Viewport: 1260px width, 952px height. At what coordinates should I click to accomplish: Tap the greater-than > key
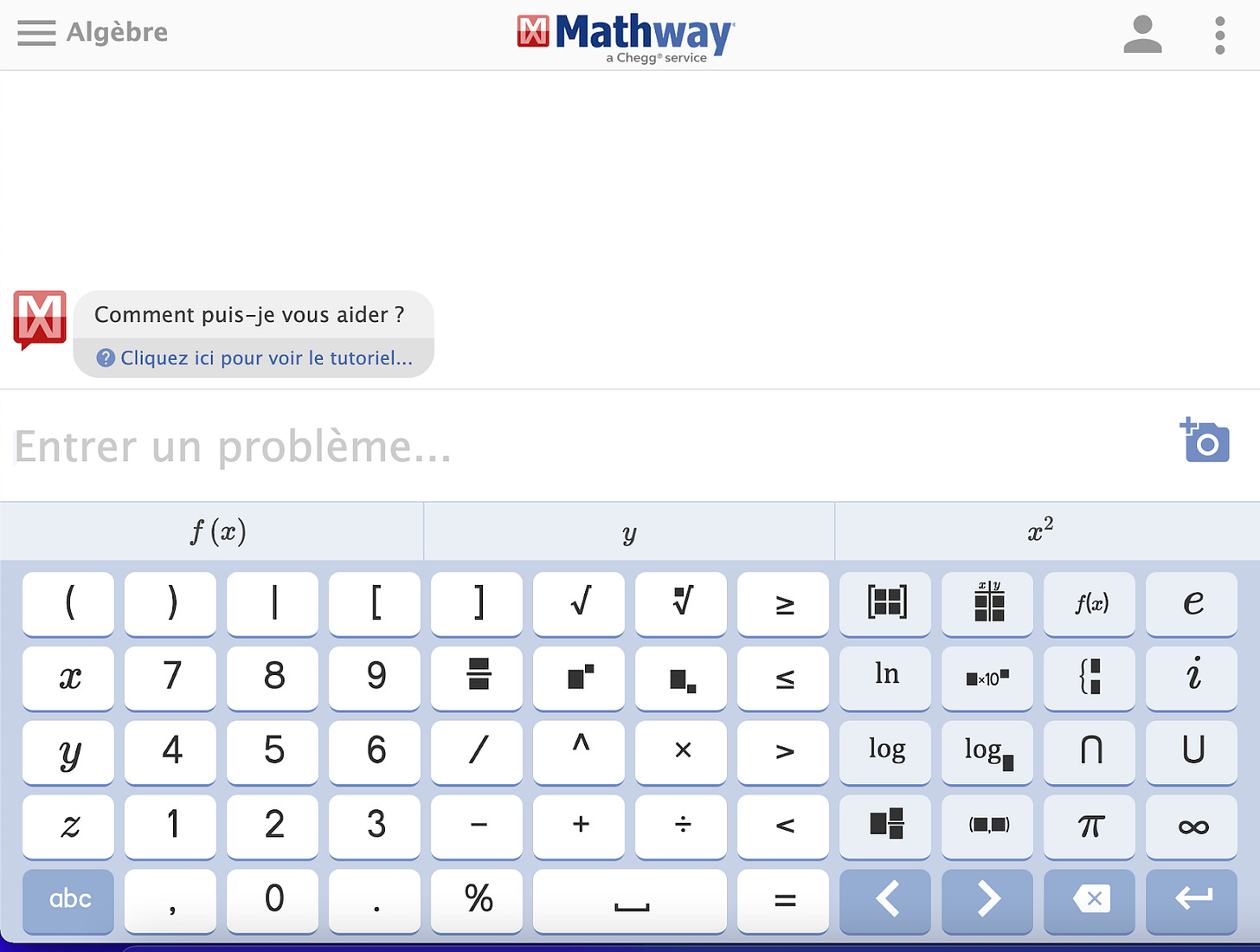coord(783,753)
